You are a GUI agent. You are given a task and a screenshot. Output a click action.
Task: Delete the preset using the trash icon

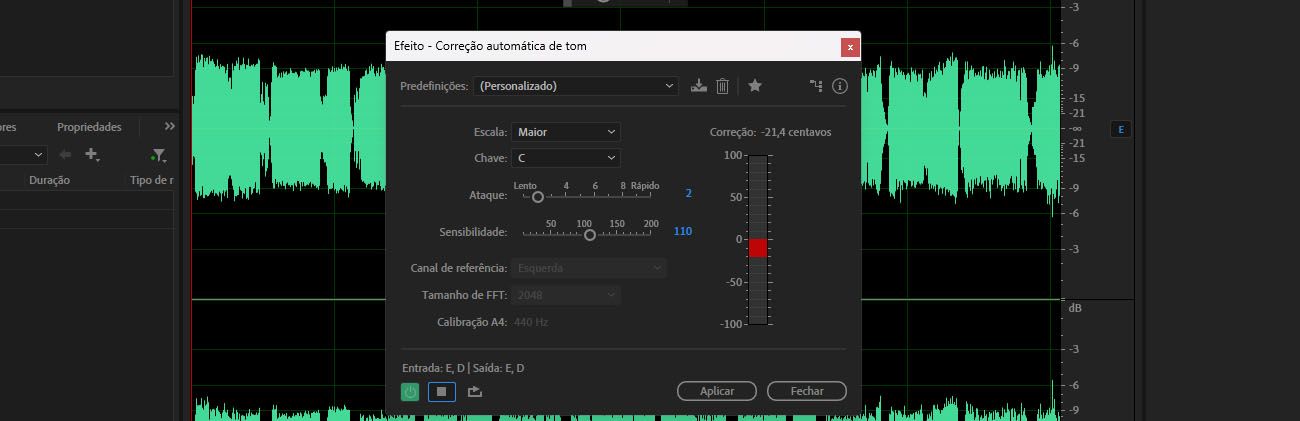[x=723, y=86]
